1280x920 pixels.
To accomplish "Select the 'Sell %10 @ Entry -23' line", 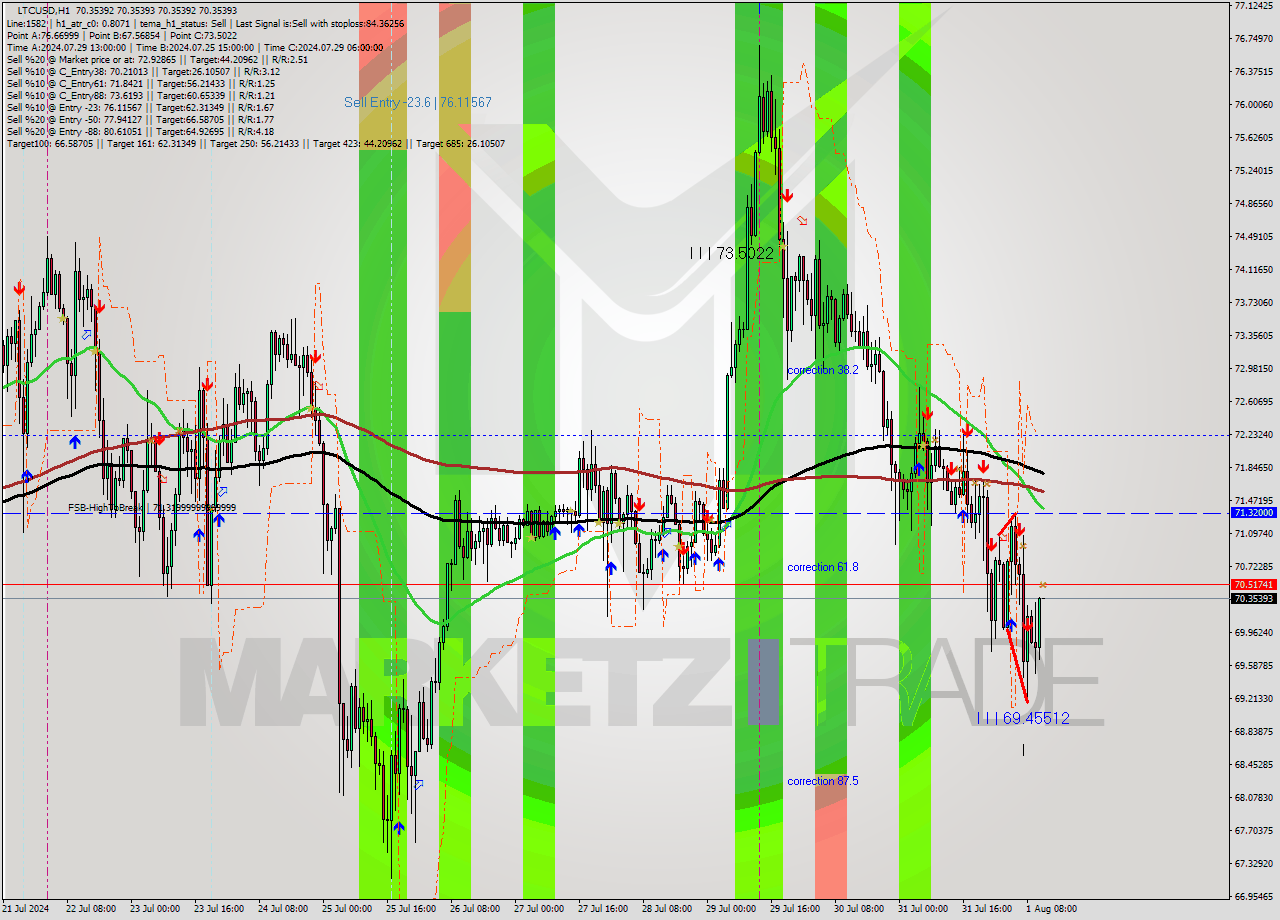I will coord(140,107).
